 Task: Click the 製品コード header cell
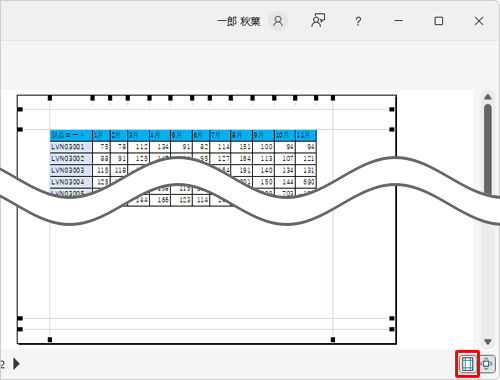pyautogui.click(x=71, y=135)
